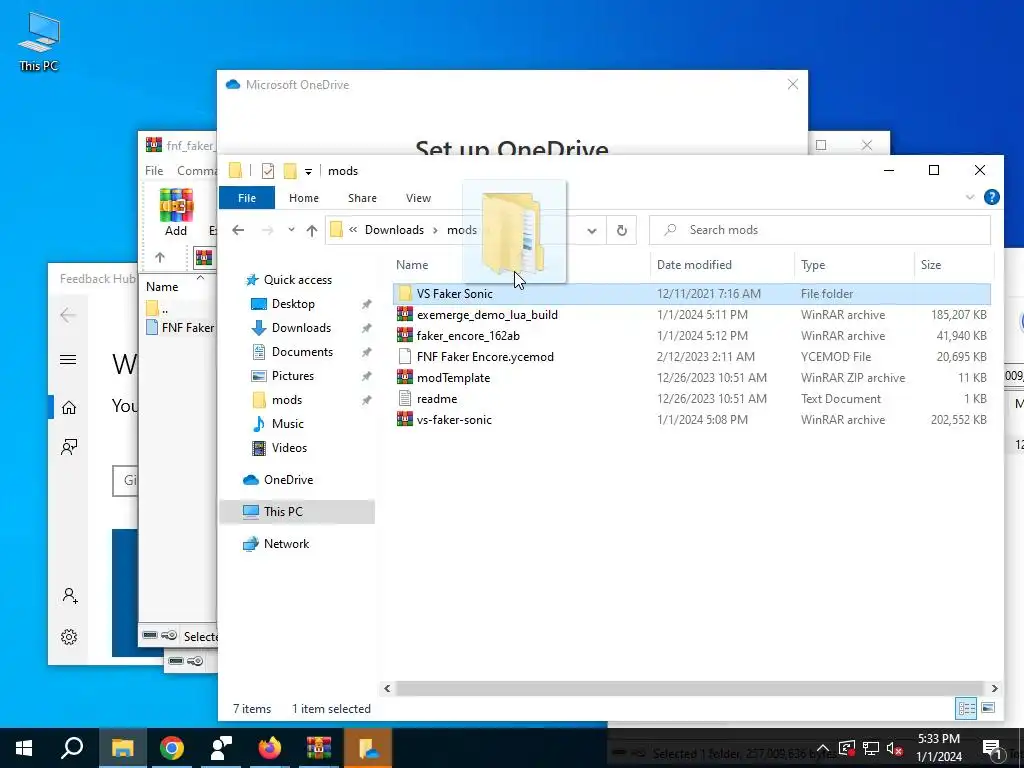Close the Microsoft OneDrive setup window
1024x768 pixels.
click(793, 84)
